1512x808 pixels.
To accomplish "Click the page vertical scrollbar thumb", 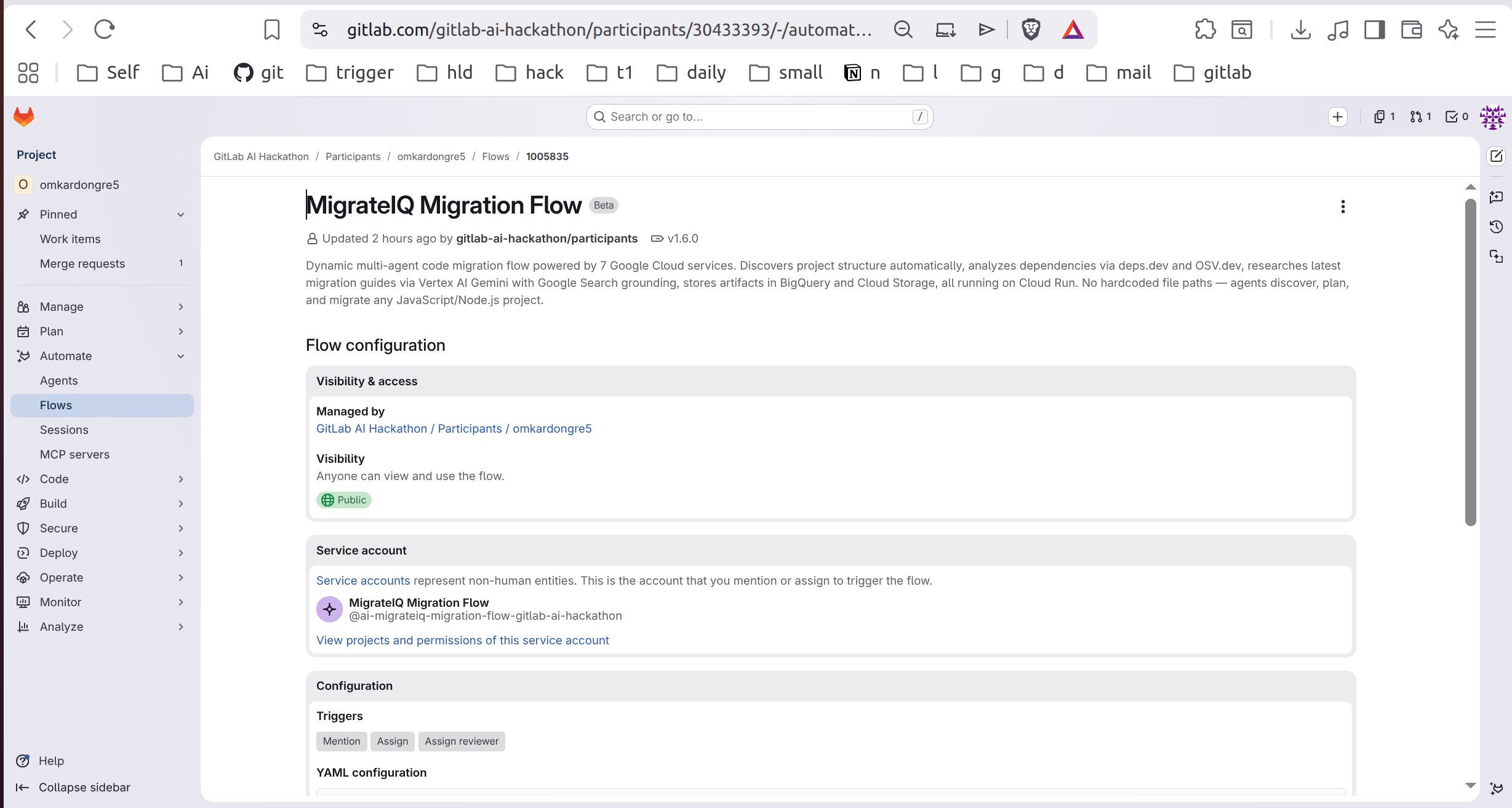I will pyautogui.click(x=1470, y=363).
